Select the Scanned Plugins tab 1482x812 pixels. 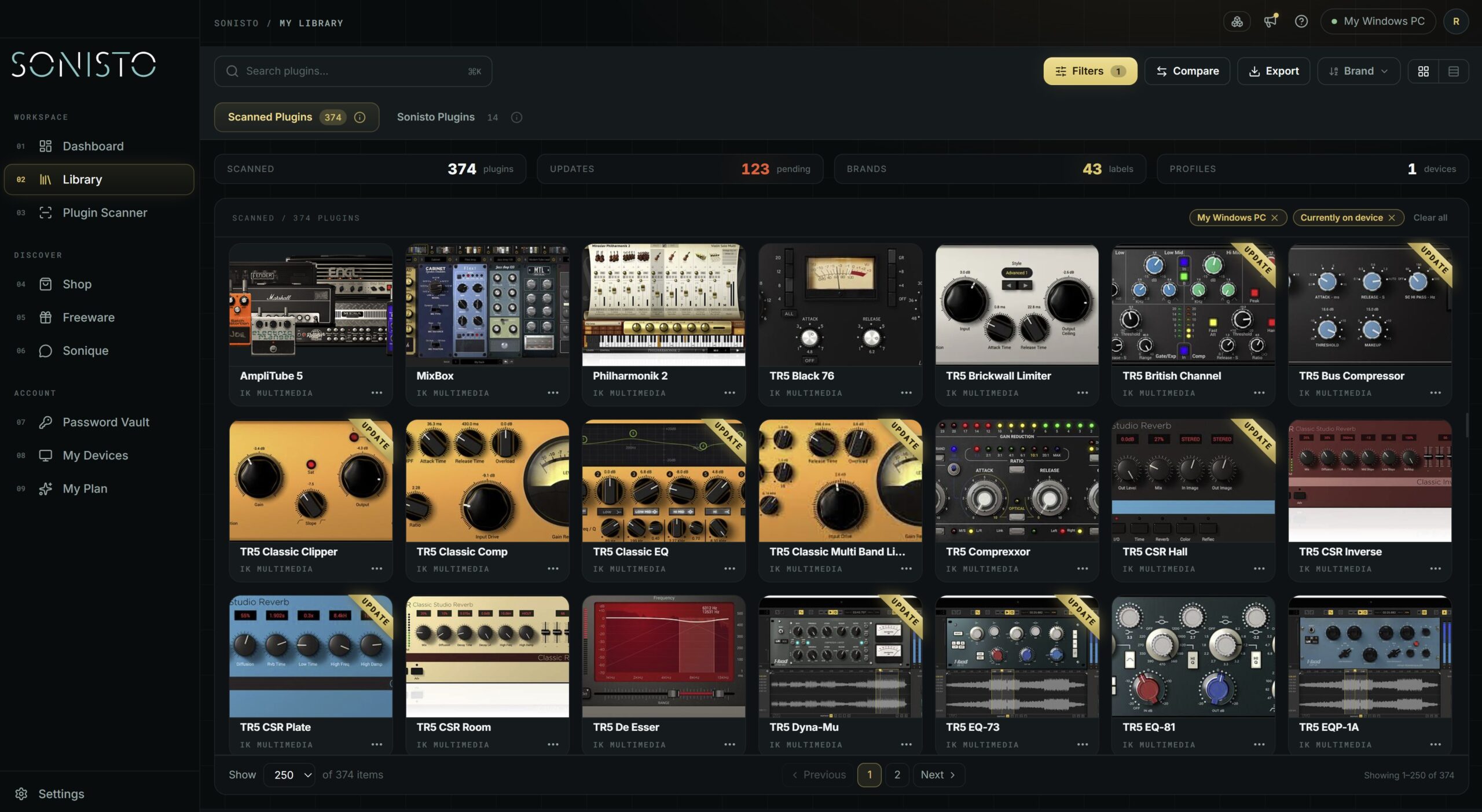[x=296, y=117]
